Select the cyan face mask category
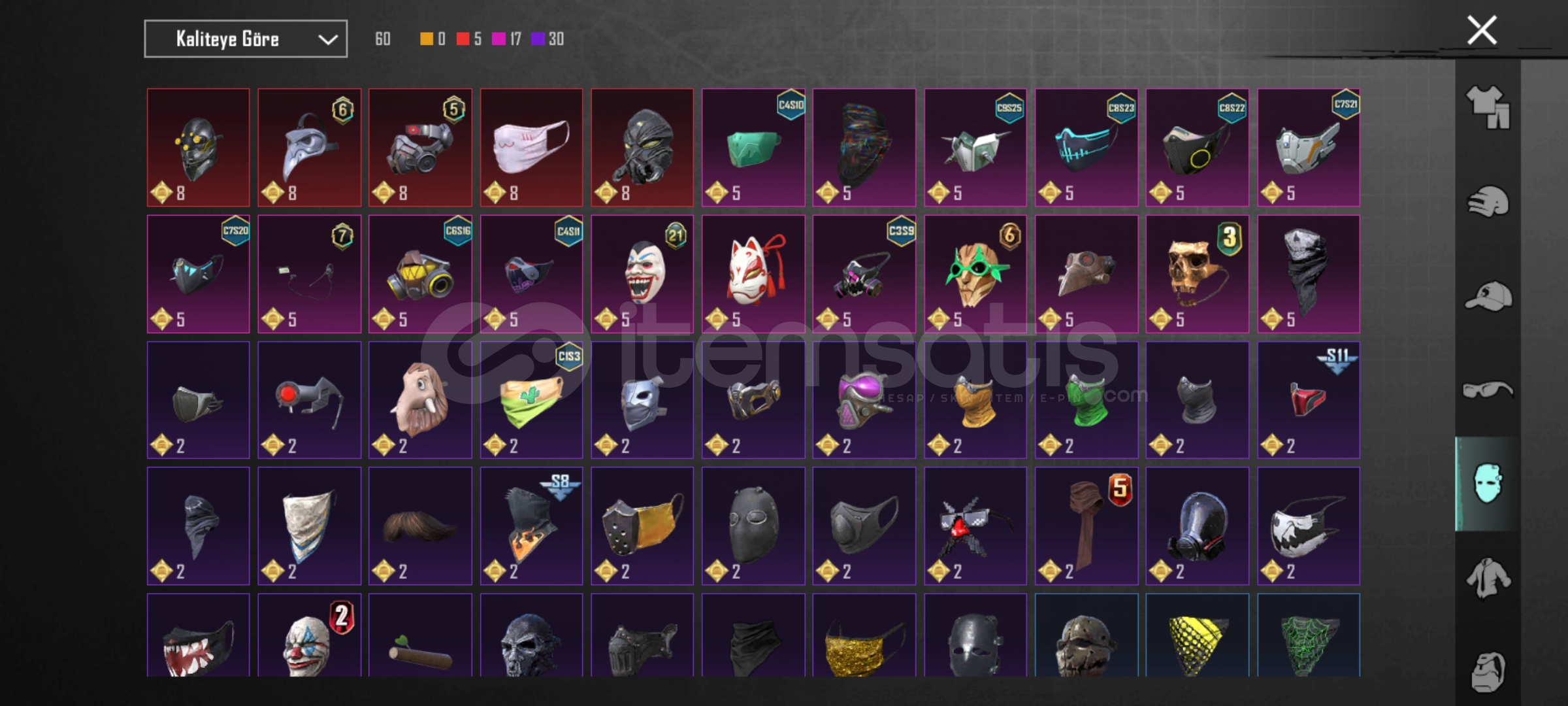The height and width of the screenshot is (706, 1568). point(1488,484)
